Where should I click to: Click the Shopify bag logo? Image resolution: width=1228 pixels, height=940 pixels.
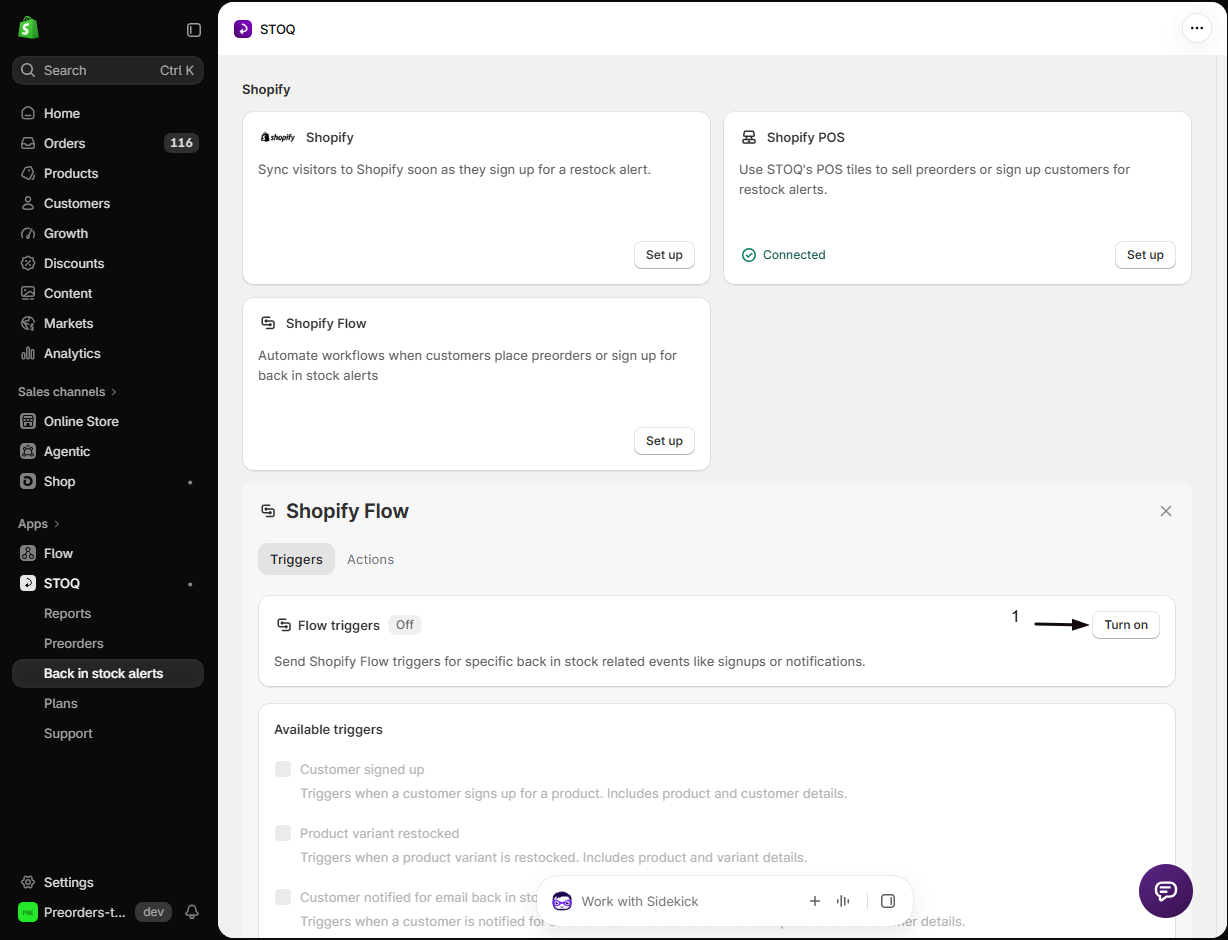point(28,28)
